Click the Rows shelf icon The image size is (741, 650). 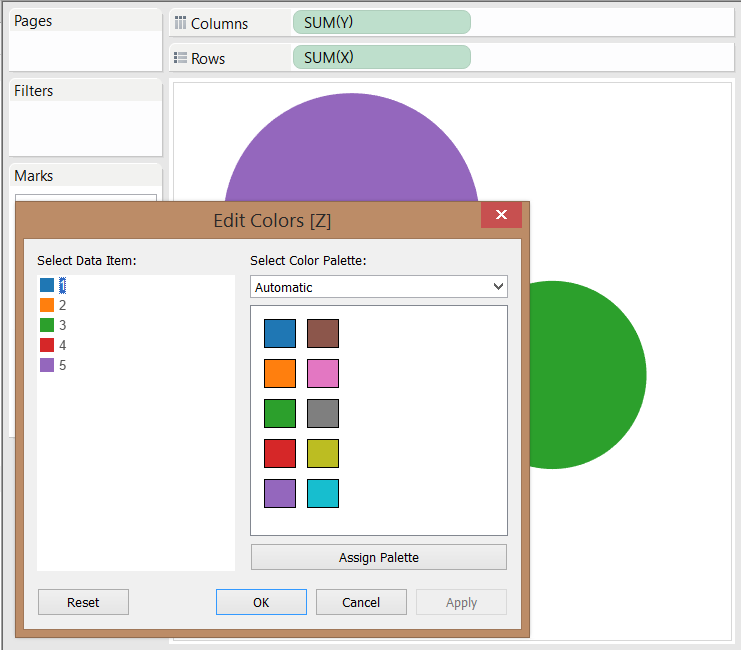pos(180,58)
